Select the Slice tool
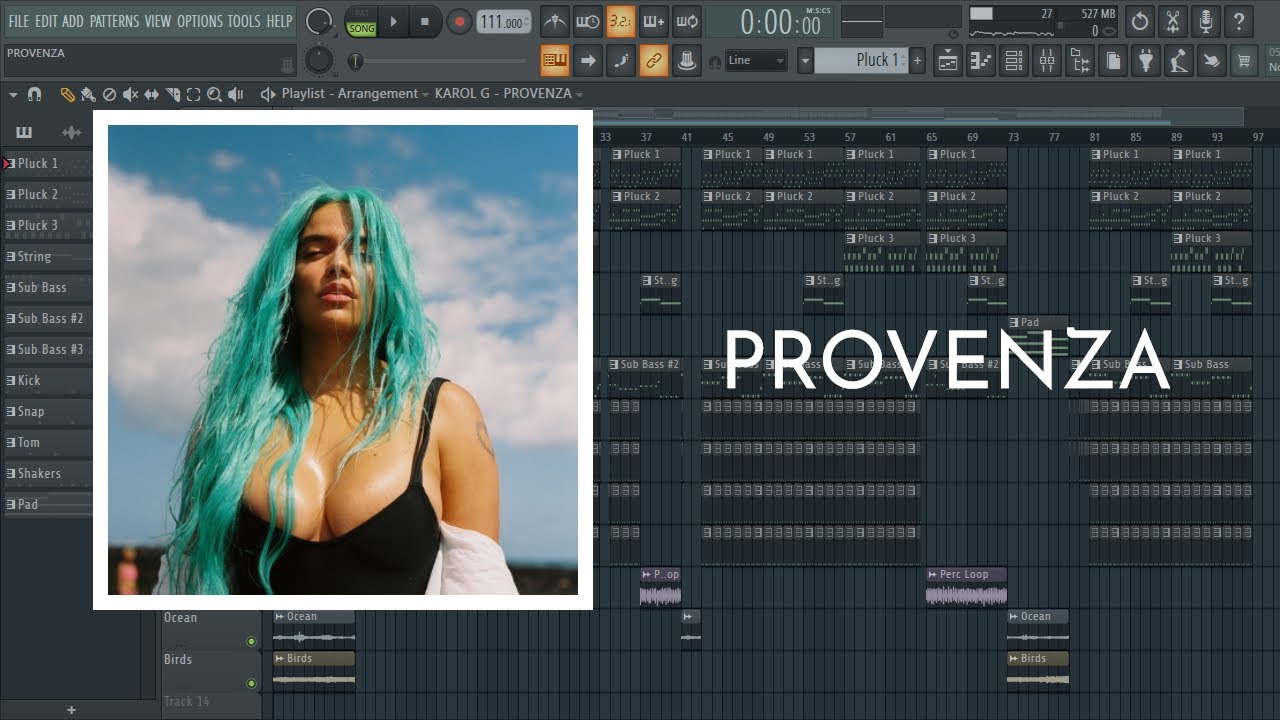The image size is (1280, 720). tap(172, 94)
